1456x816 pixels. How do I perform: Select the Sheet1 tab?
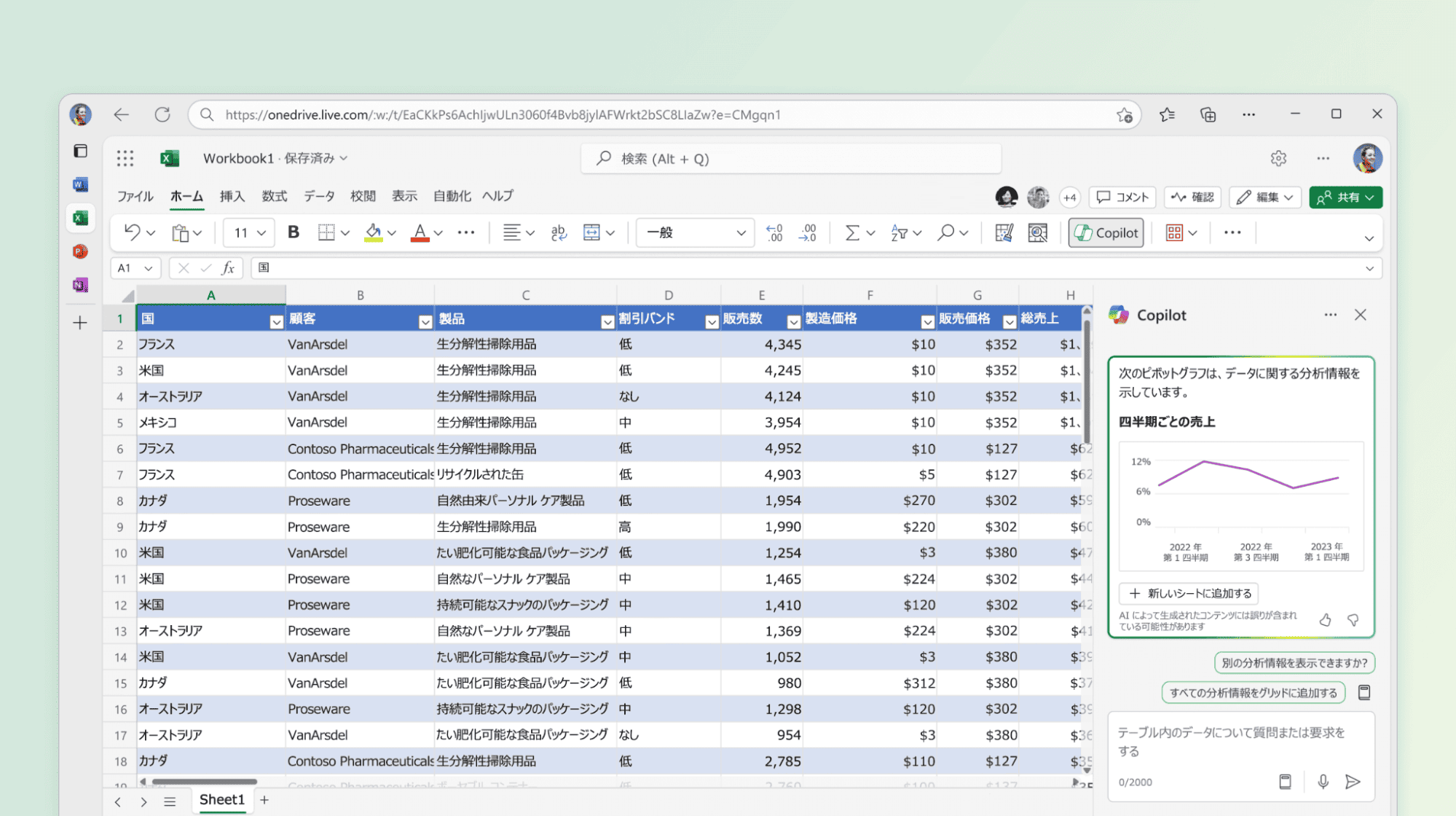point(221,800)
